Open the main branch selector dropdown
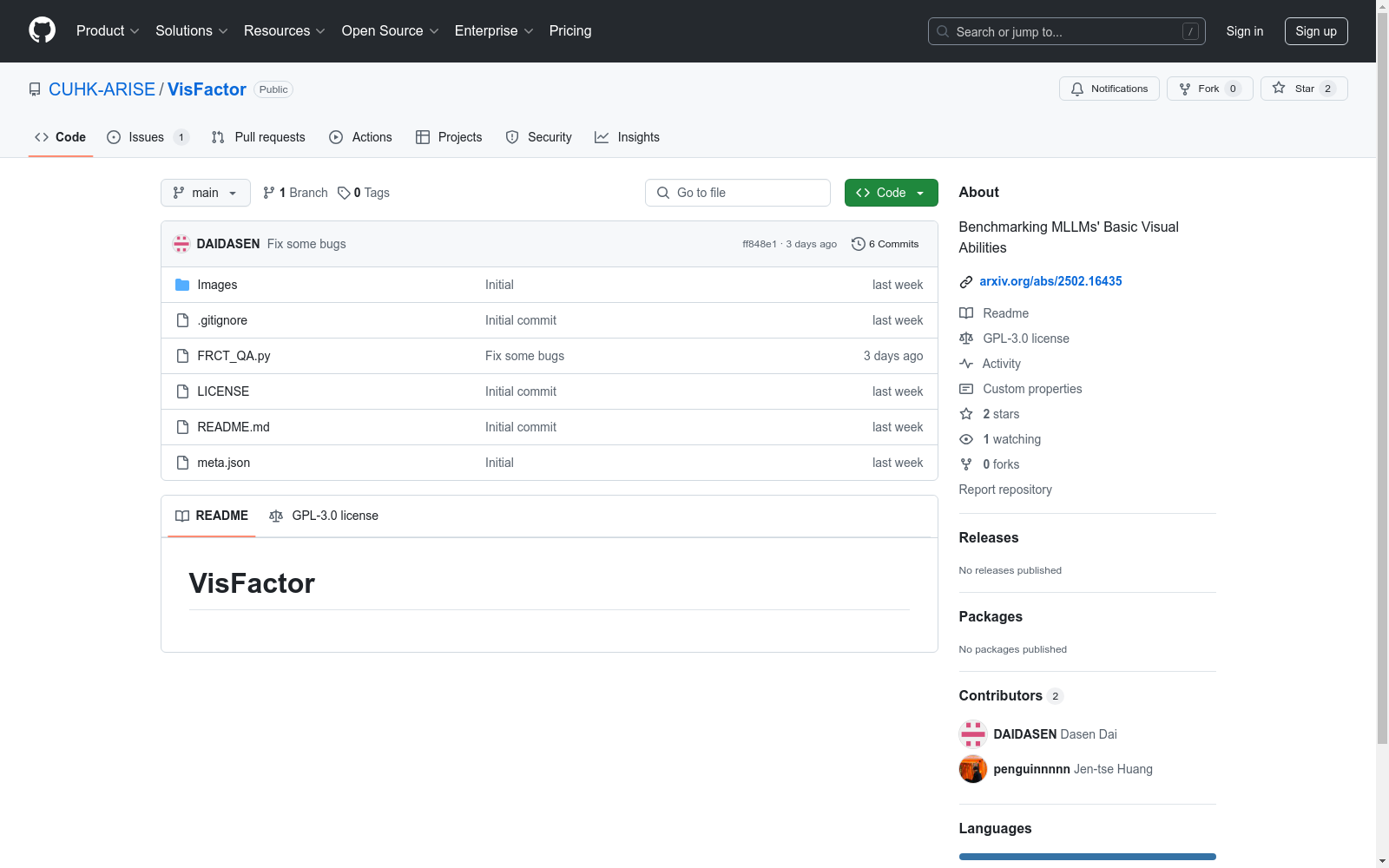 206,193
